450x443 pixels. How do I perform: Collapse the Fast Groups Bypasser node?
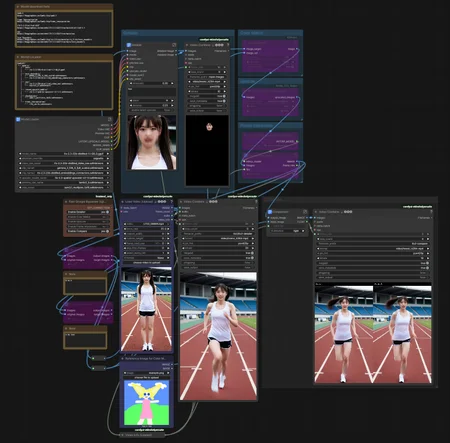coord(66,201)
